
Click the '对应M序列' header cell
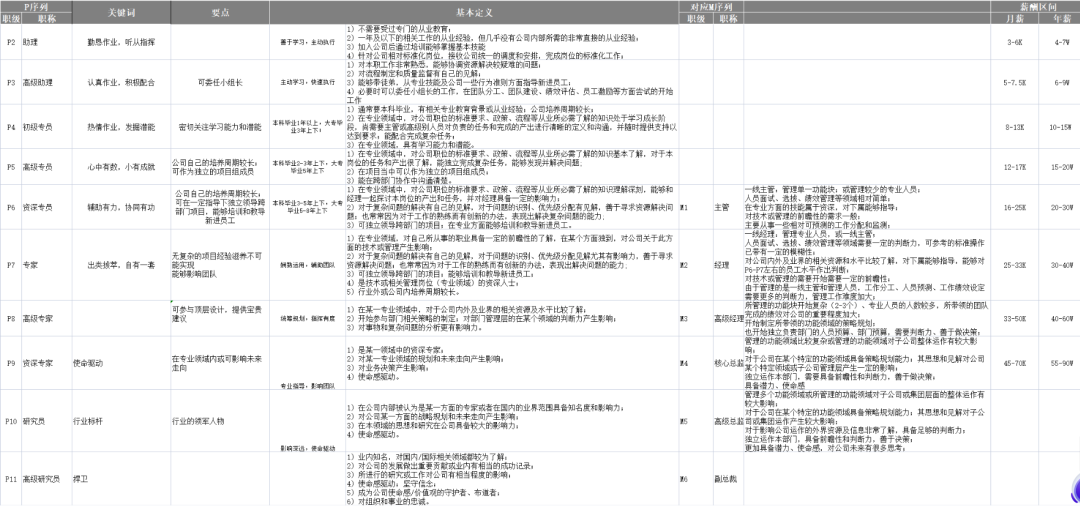tap(712, 7)
